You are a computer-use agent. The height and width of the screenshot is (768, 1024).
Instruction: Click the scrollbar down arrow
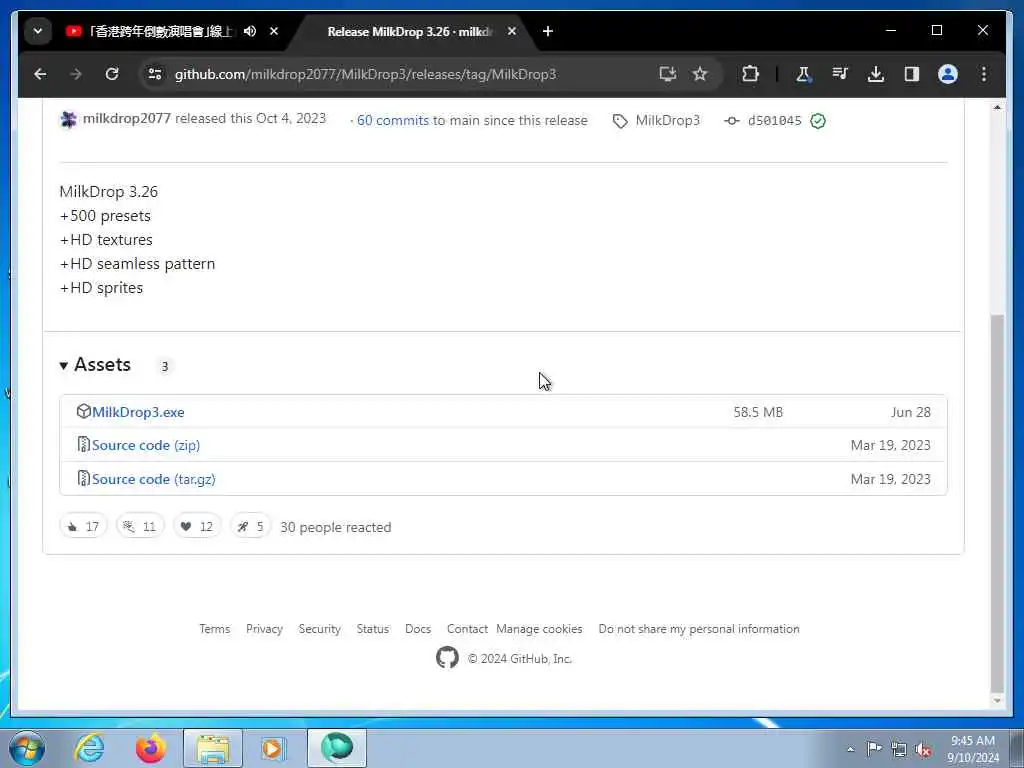(x=997, y=701)
